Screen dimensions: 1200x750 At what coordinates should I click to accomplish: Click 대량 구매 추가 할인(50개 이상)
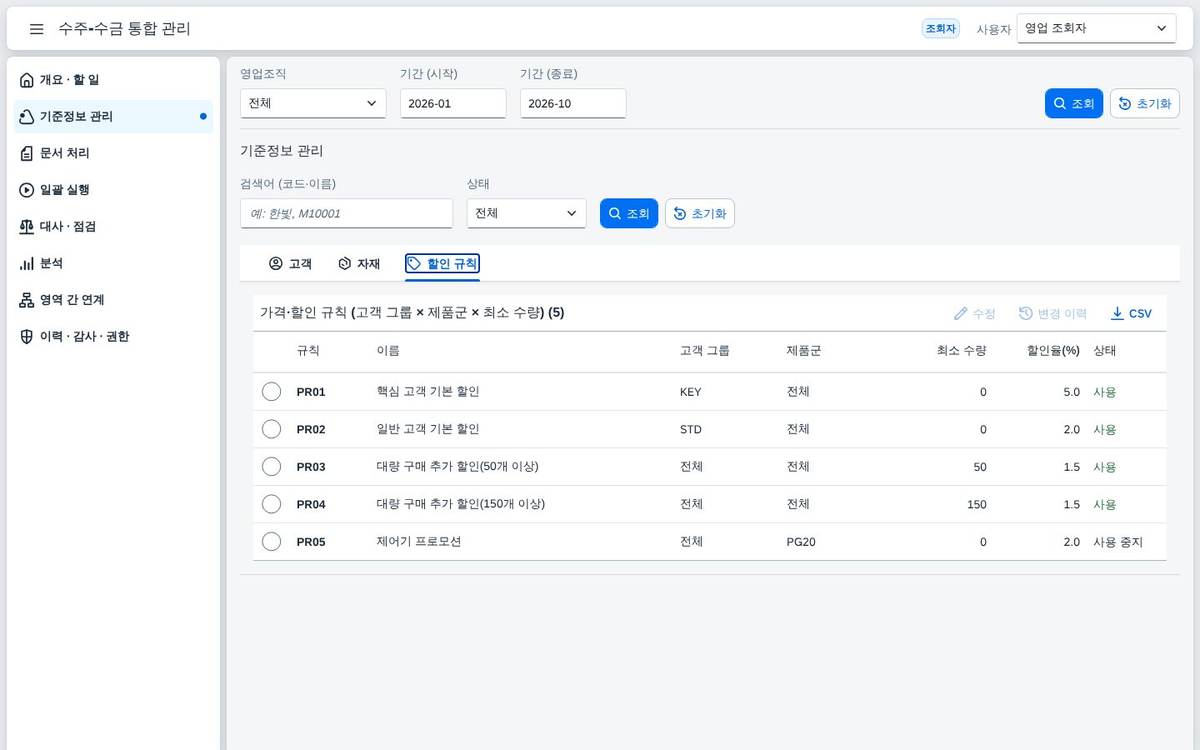point(458,467)
